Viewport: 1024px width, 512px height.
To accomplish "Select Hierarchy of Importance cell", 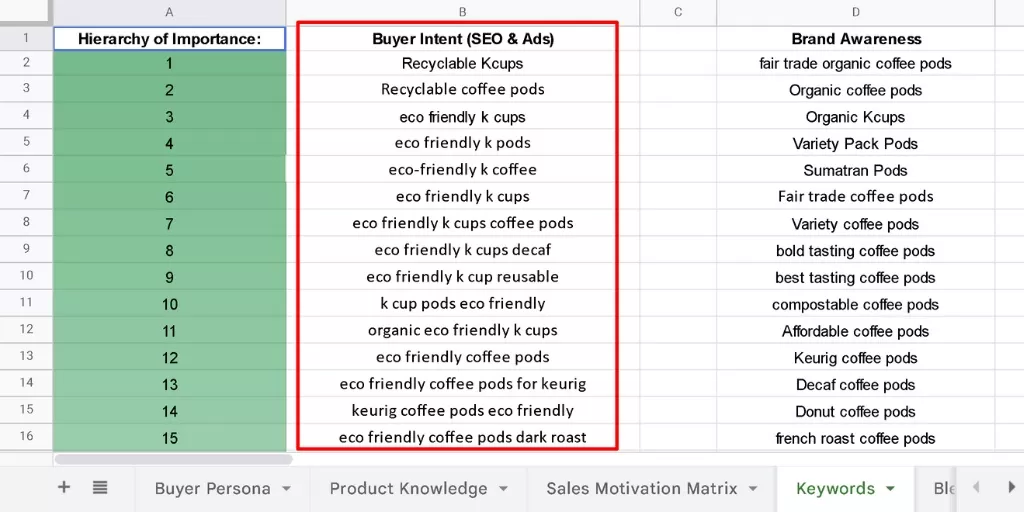I will [x=169, y=39].
